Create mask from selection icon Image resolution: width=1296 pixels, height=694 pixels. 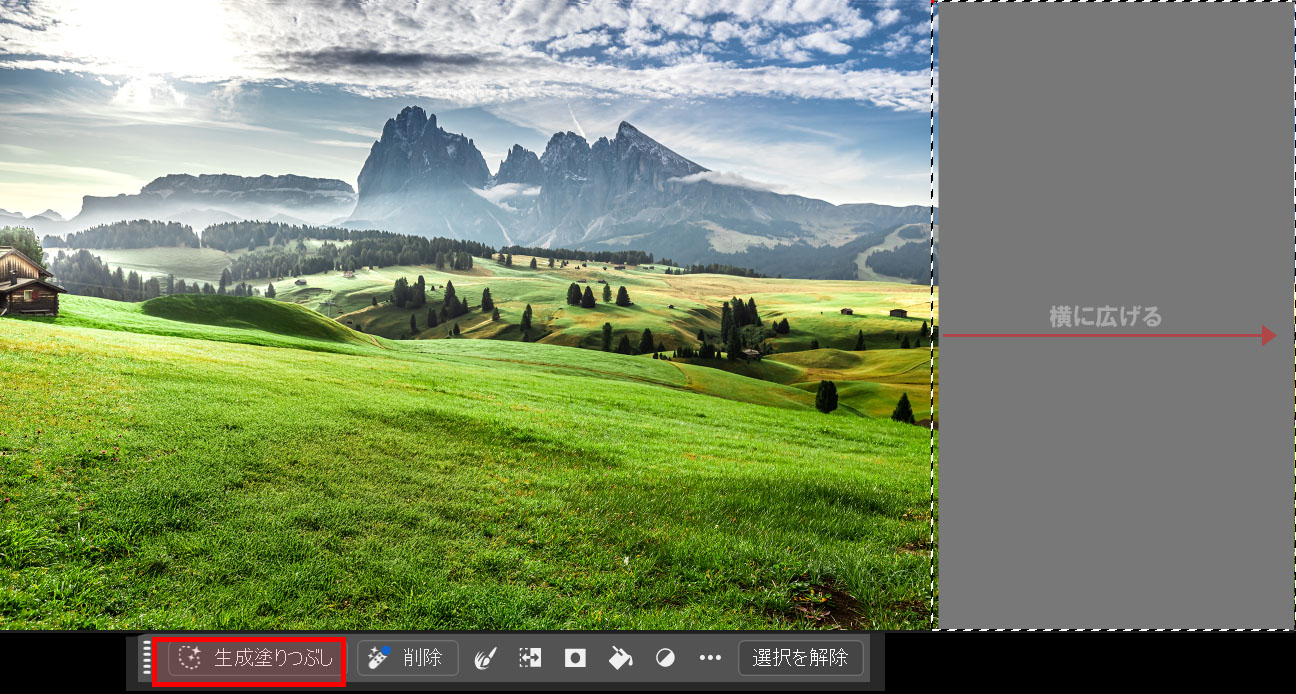pos(575,658)
